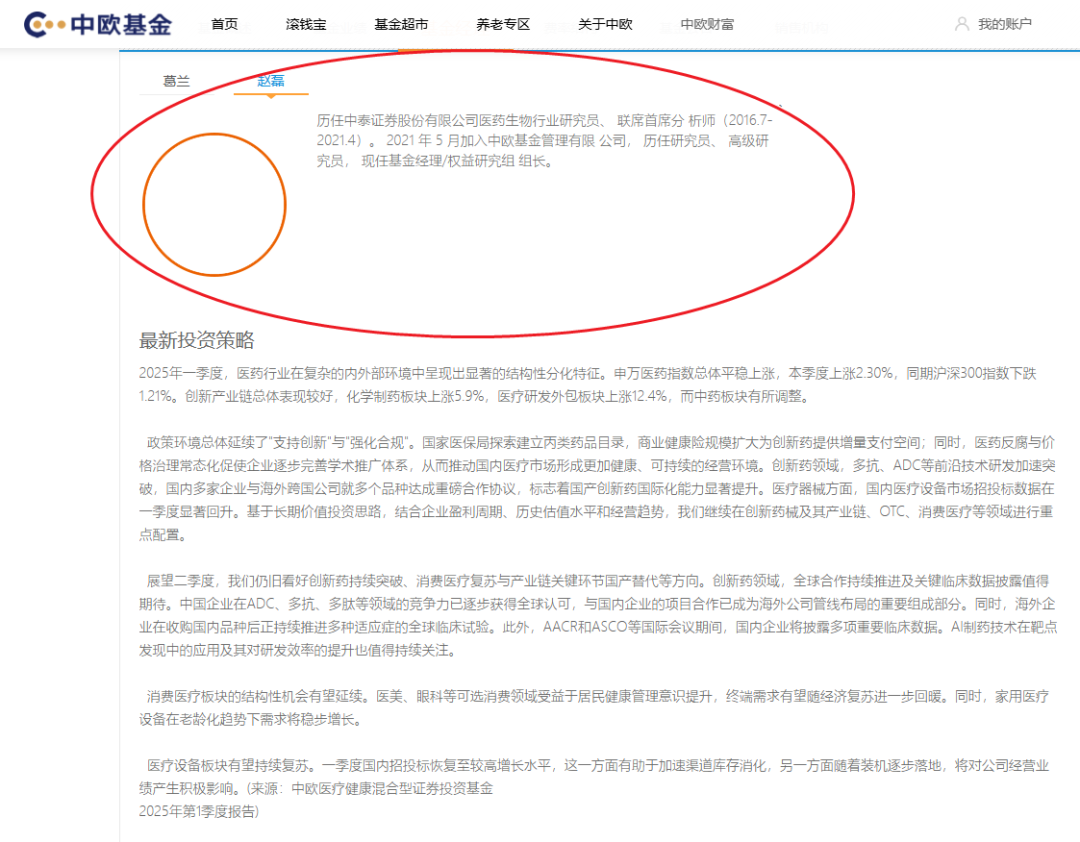Click the user account icon

click(962, 24)
